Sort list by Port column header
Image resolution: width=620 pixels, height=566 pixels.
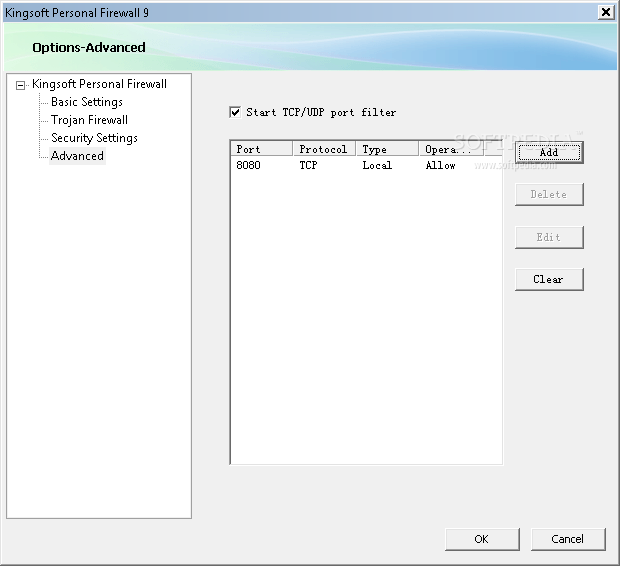[261, 149]
